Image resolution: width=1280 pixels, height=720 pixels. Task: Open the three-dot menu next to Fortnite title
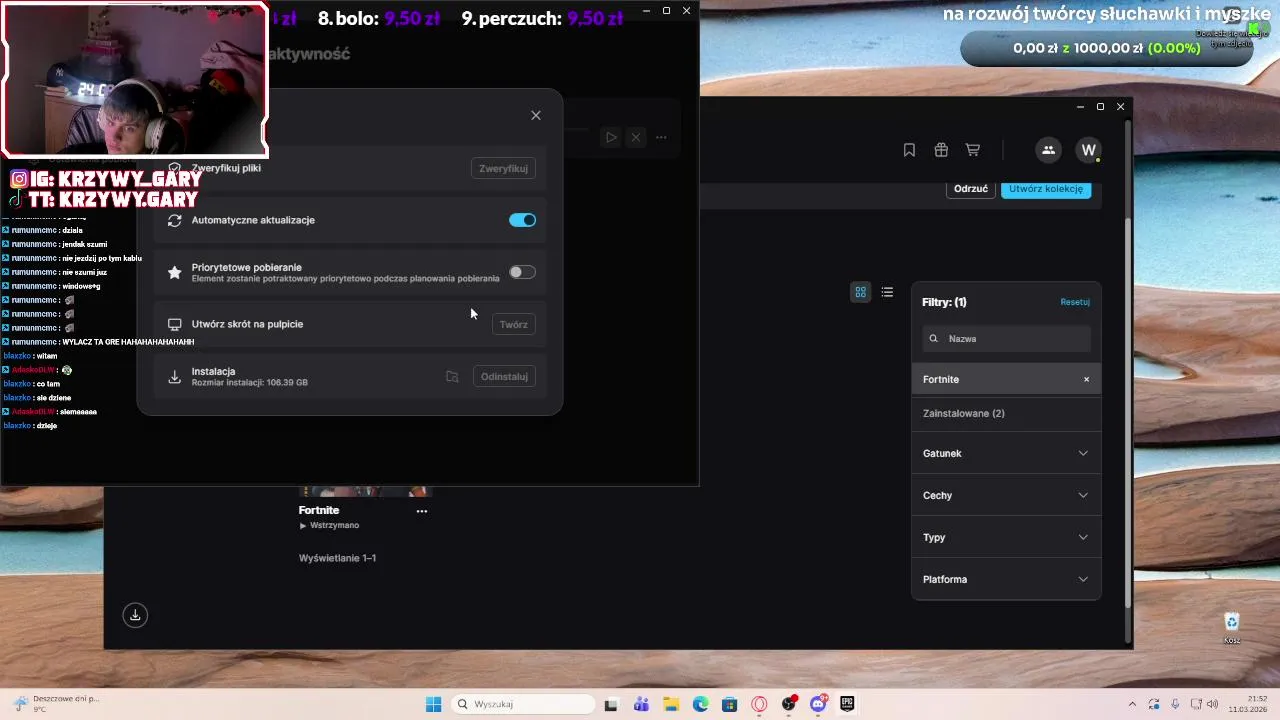(422, 511)
